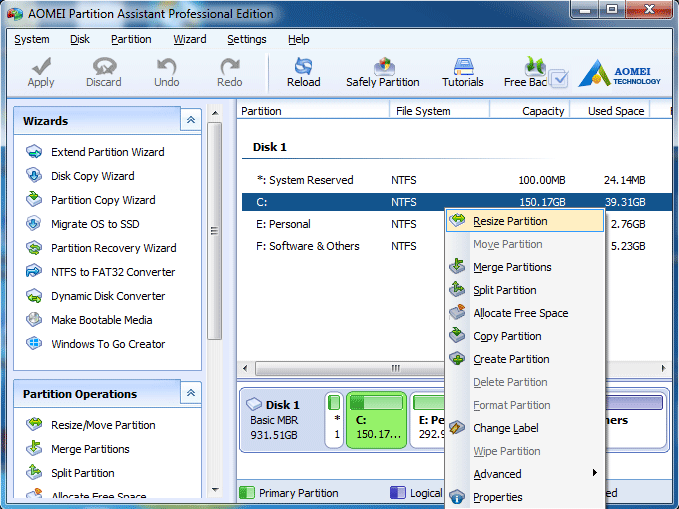Screen dimensions: 679x509
Task: Open the Settings menu
Action: coord(247,39)
